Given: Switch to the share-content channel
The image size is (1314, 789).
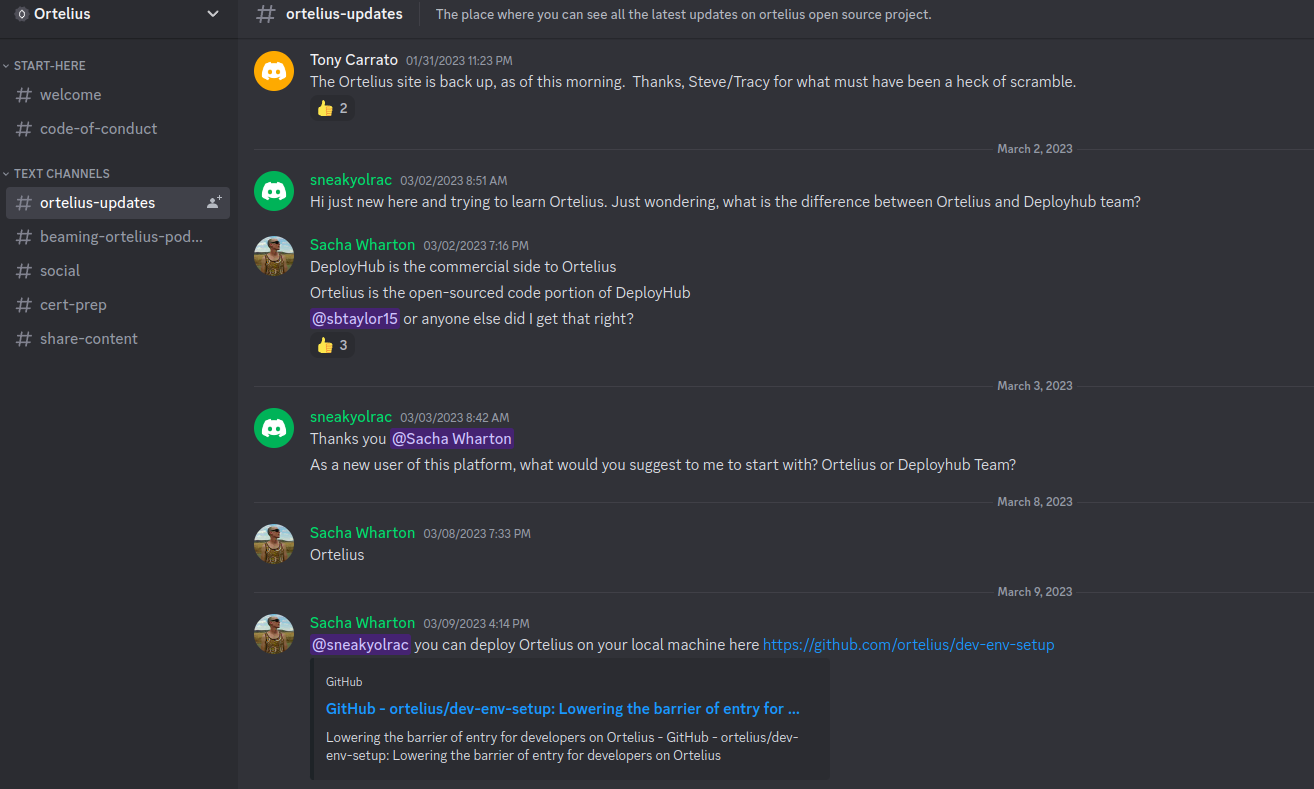Looking at the screenshot, I should pos(89,339).
